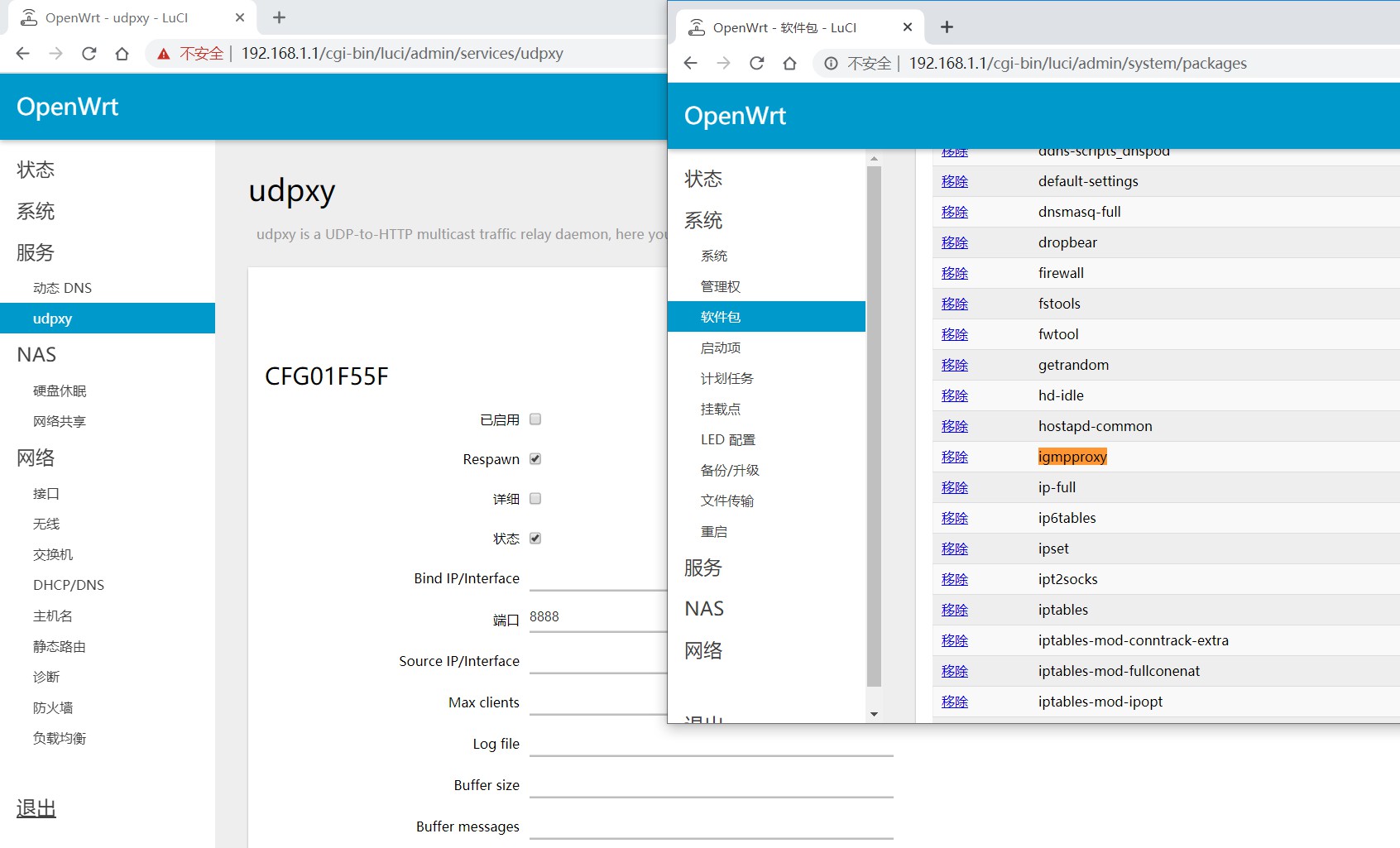Enable the 已启用 checkbox for udpxy

point(535,419)
